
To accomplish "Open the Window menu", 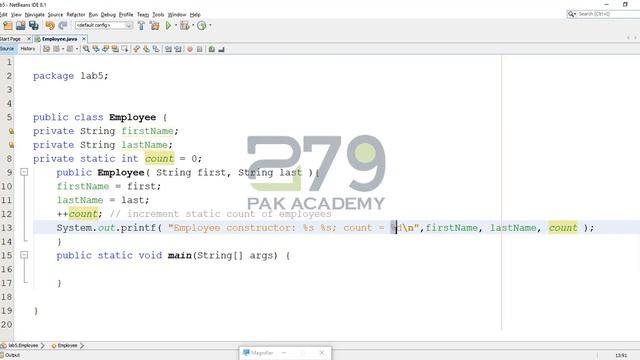I will 177,15.
